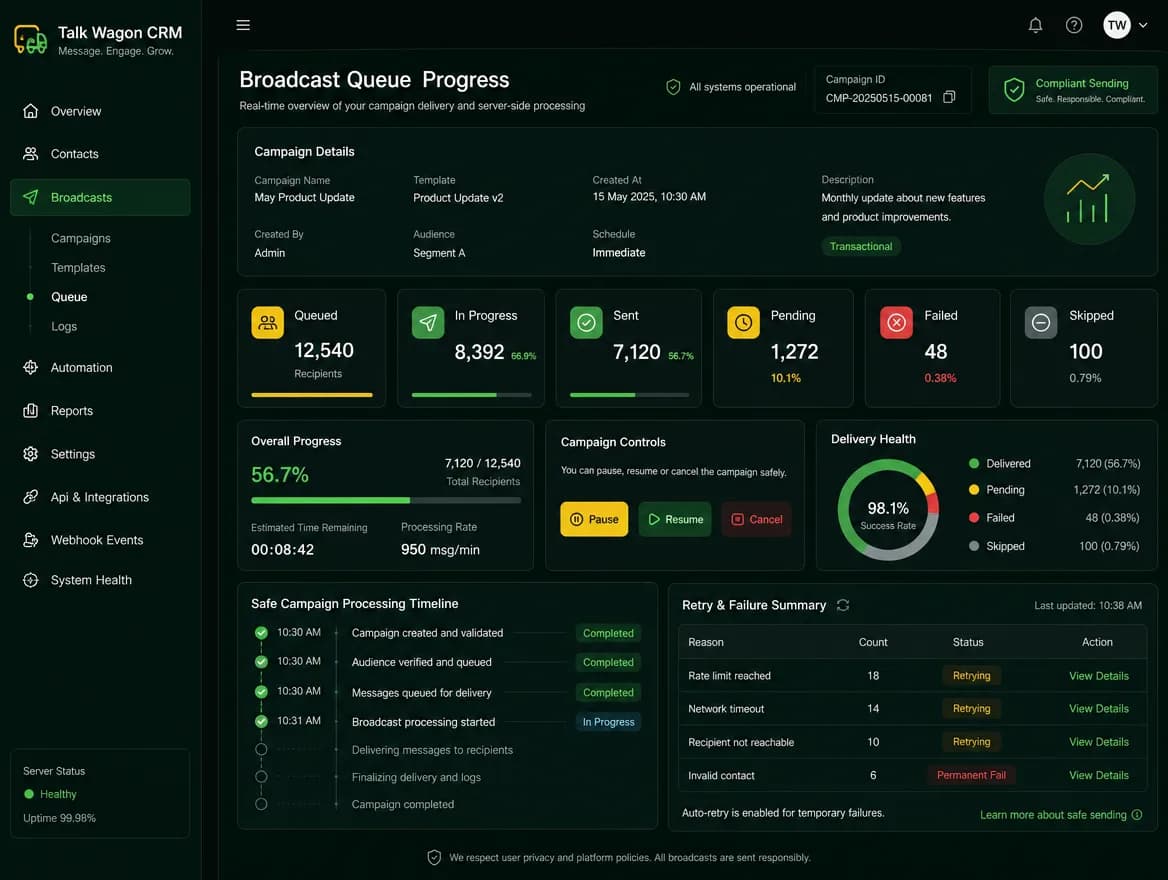Click the 950 msg/min processing rate
This screenshot has height=880, width=1168.
440,550
